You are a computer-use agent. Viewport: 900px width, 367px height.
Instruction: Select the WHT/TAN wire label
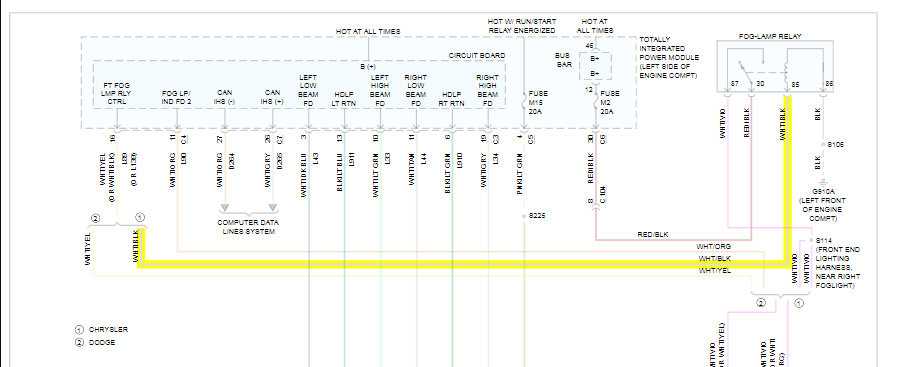[412, 169]
